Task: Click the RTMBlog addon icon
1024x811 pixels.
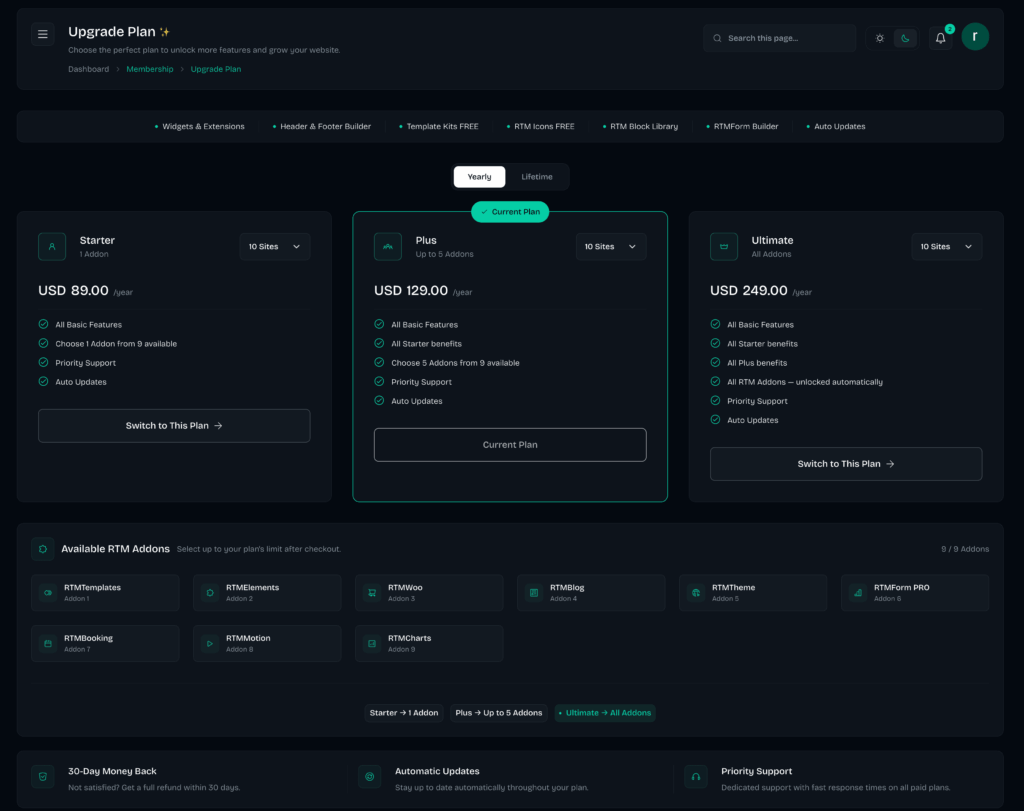Action: pos(534,592)
